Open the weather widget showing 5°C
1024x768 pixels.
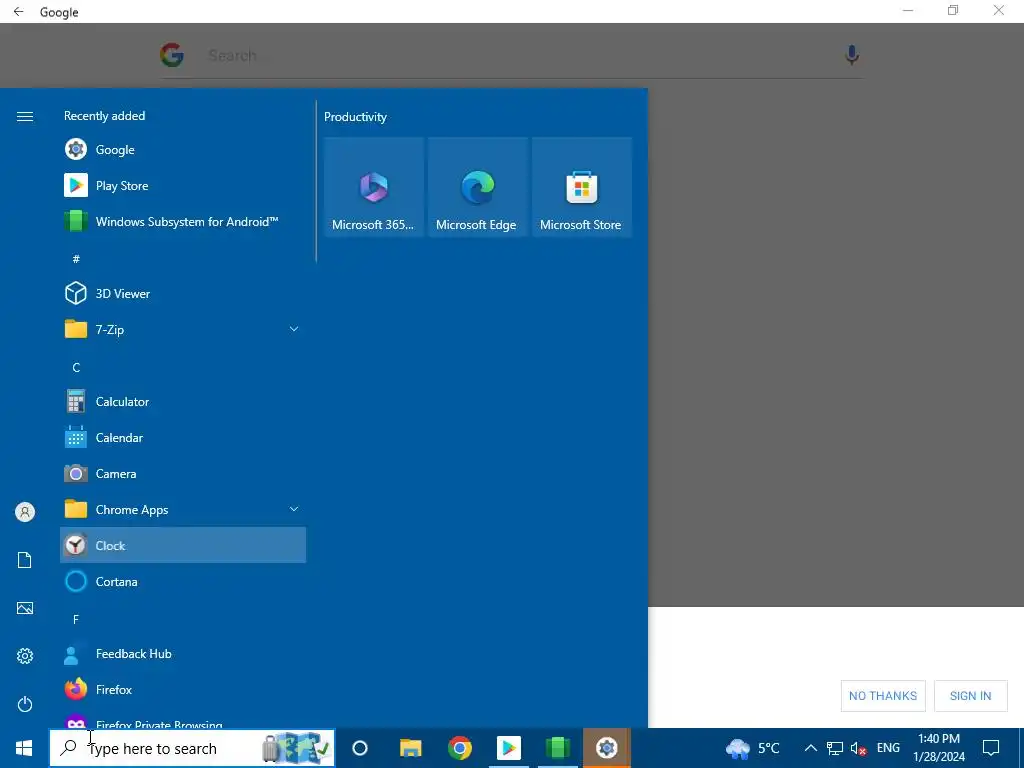pyautogui.click(x=753, y=748)
